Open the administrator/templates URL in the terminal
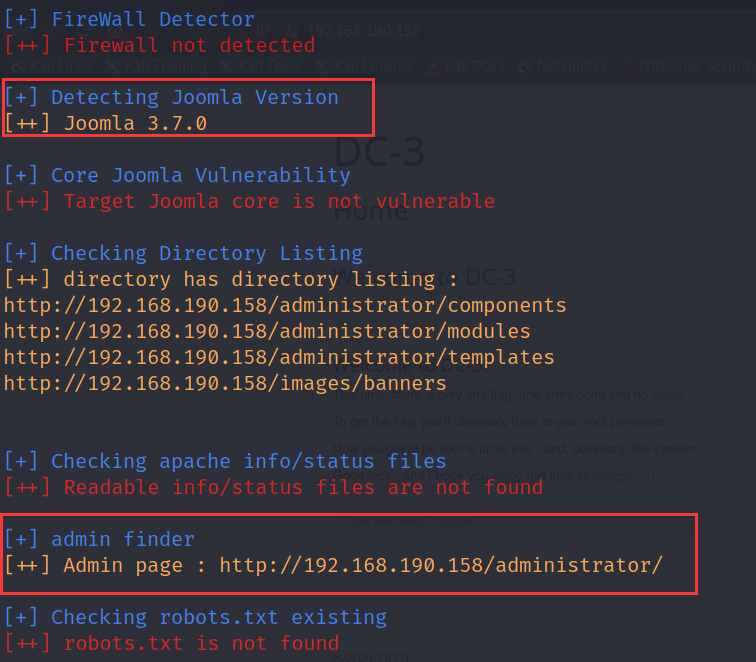Viewport: 756px width, 662px height. tap(279, 357)
